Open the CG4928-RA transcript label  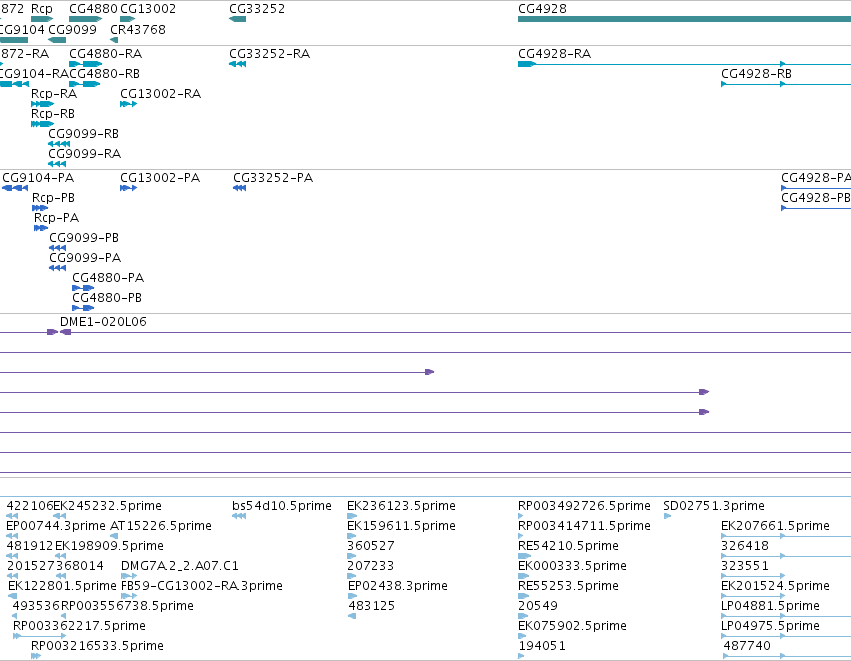[x=554, y=54]
